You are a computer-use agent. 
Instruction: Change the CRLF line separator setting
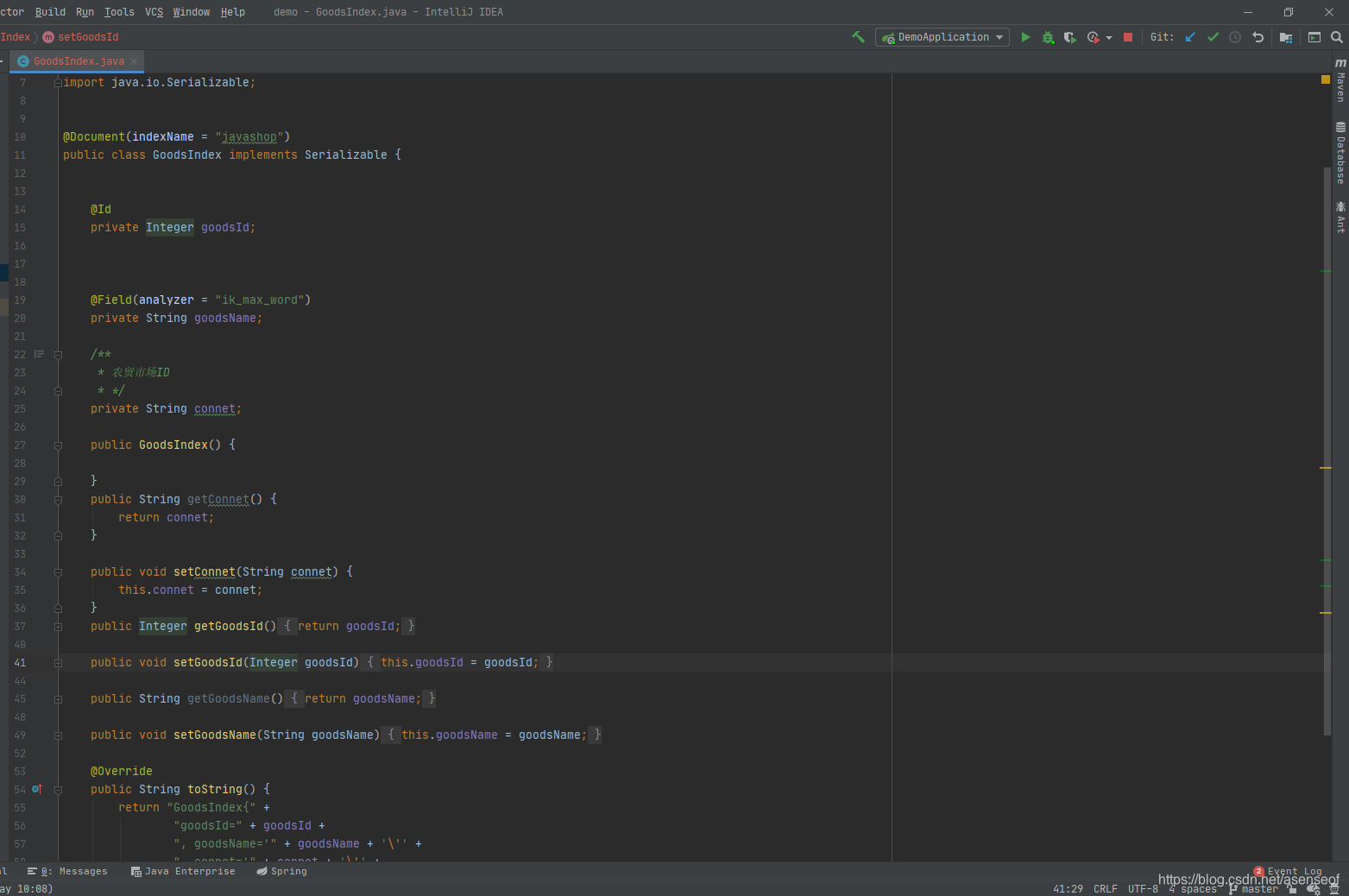[1105, 889]
